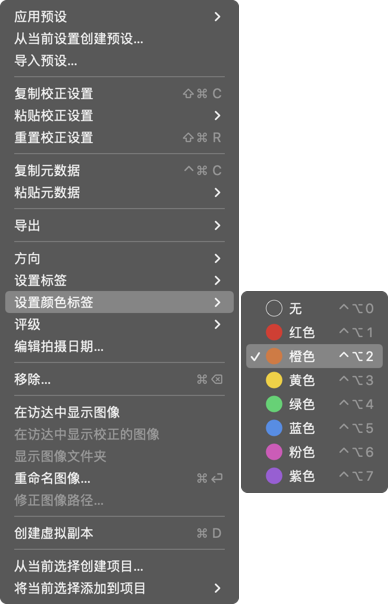
Task: Choose 在访达中显示图像
Action: click(119, 413)
